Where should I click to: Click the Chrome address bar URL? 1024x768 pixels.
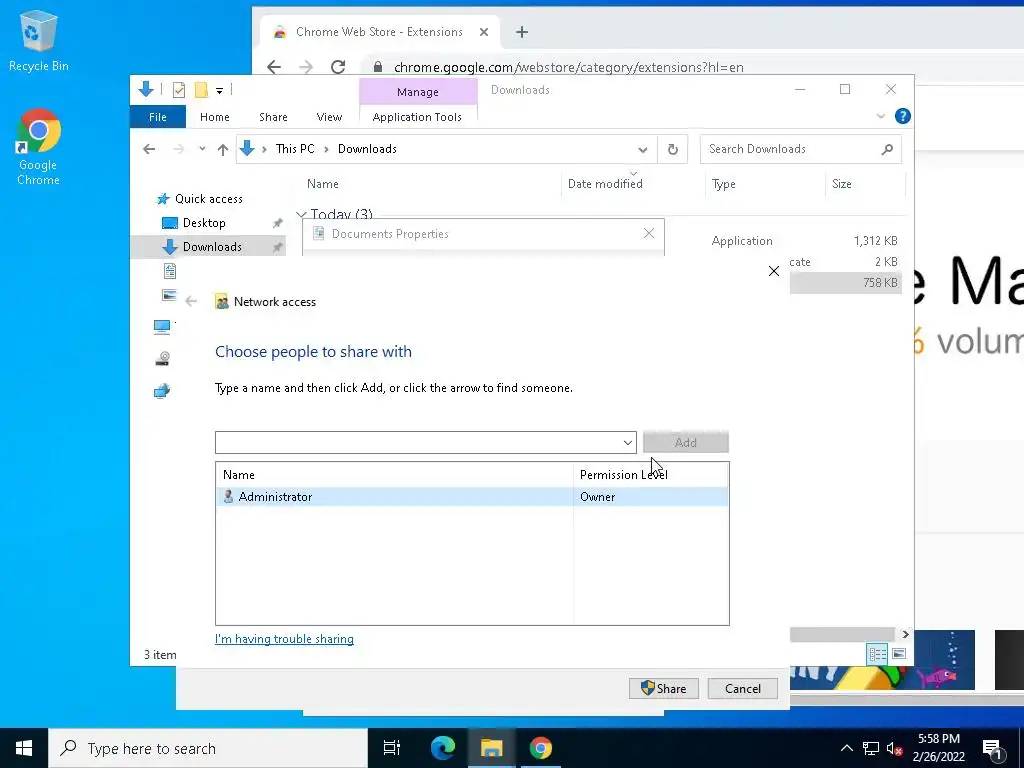pyautogui.click(x=568, y=67)
